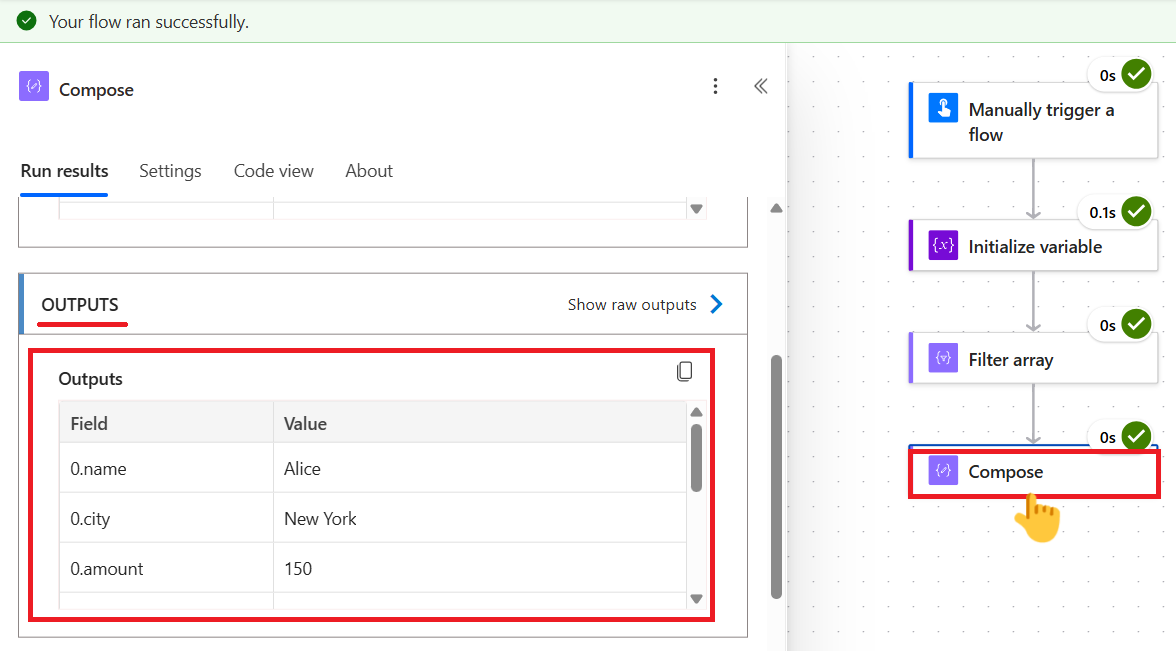This screenshot has height=651, width=1176.
Task: Click the Filter array node icon
Action: coord(943,358)
